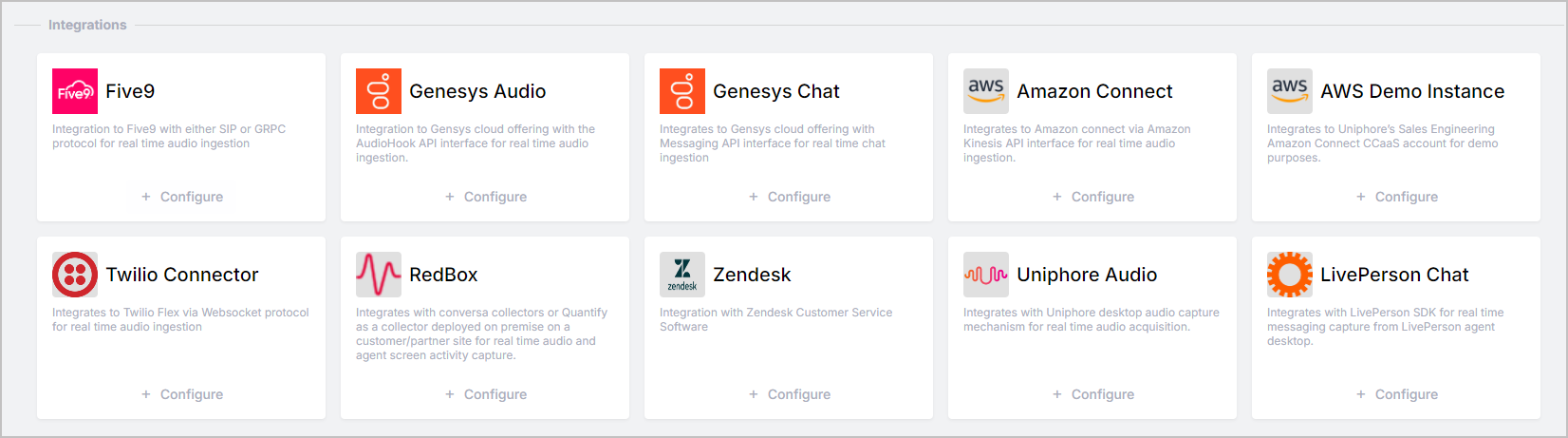Click the Messaging API description text
This screenshot has height=438, width=1568.
[773, 143]
